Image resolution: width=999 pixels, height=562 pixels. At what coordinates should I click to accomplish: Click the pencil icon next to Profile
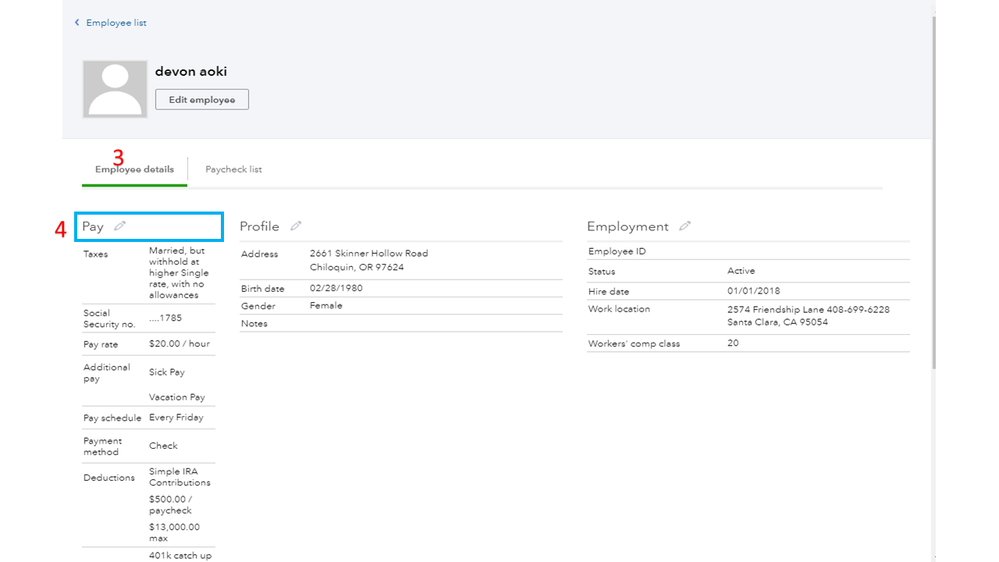pos(296,226)
